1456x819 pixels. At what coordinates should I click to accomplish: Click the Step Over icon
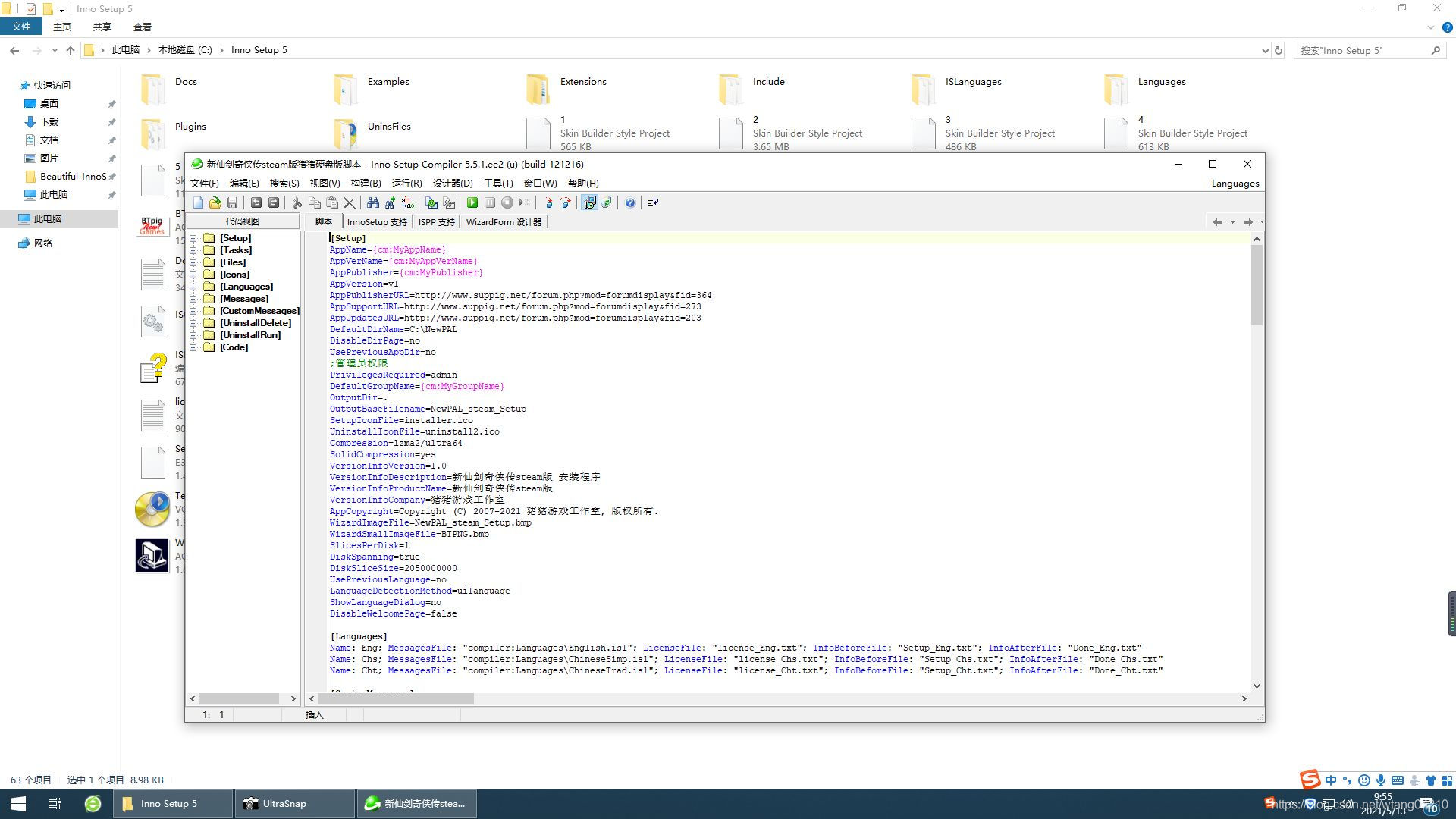[566, 202]
